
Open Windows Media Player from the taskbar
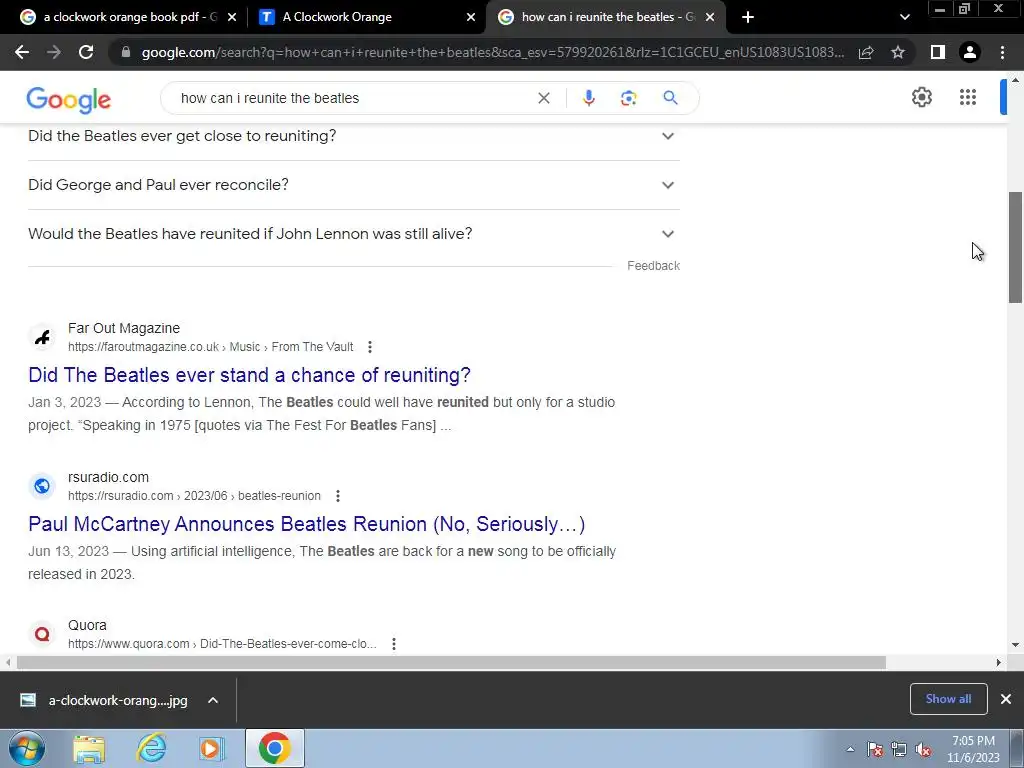(211, 748)
